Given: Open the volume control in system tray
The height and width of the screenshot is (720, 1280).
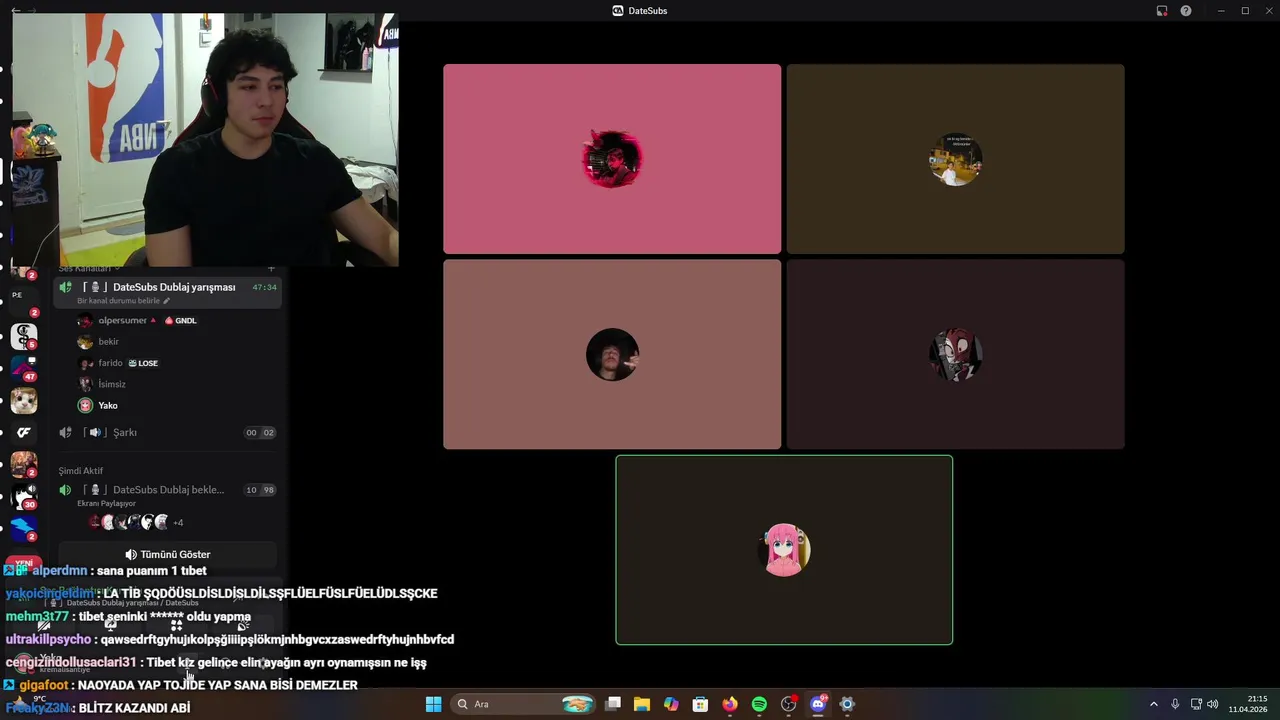Looking at the screenshot, I should 1213,704.
